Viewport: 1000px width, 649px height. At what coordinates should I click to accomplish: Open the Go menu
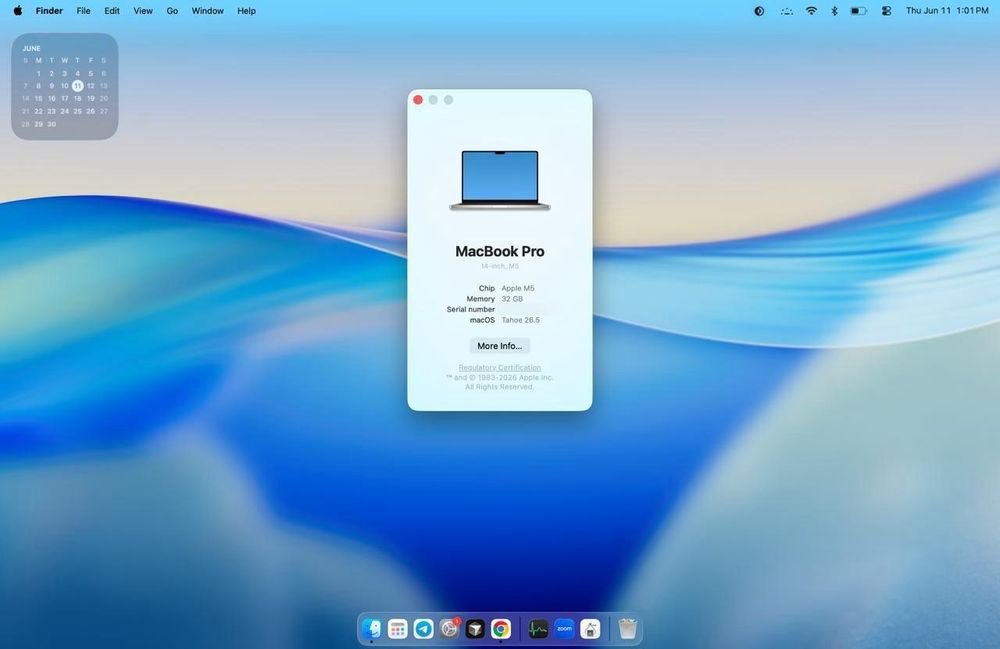point(172,11)
